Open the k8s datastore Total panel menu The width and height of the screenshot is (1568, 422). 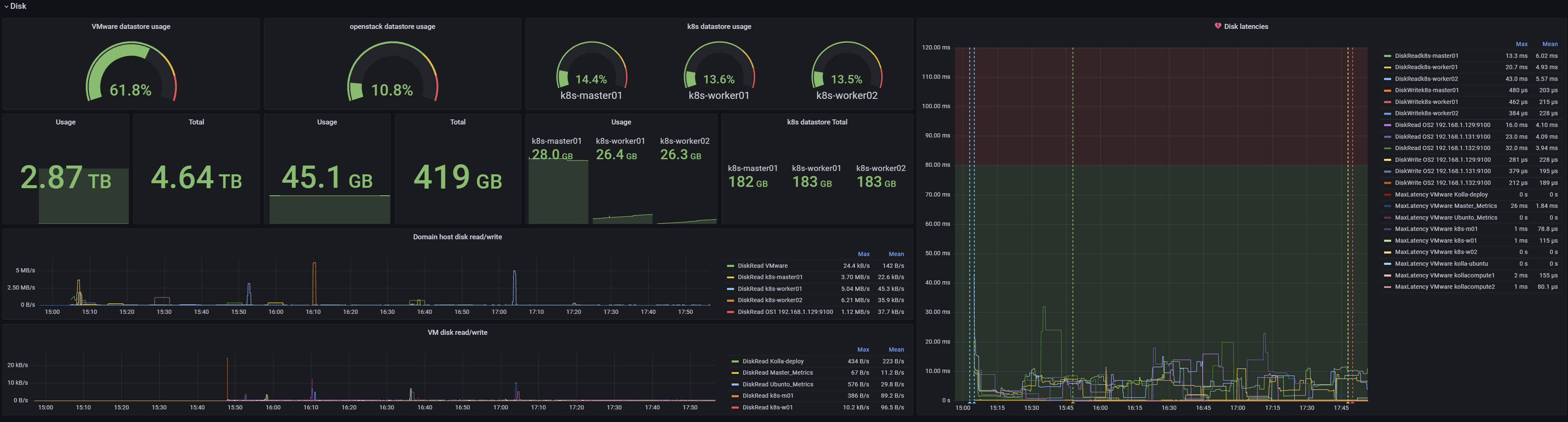(x=817, y=122)
